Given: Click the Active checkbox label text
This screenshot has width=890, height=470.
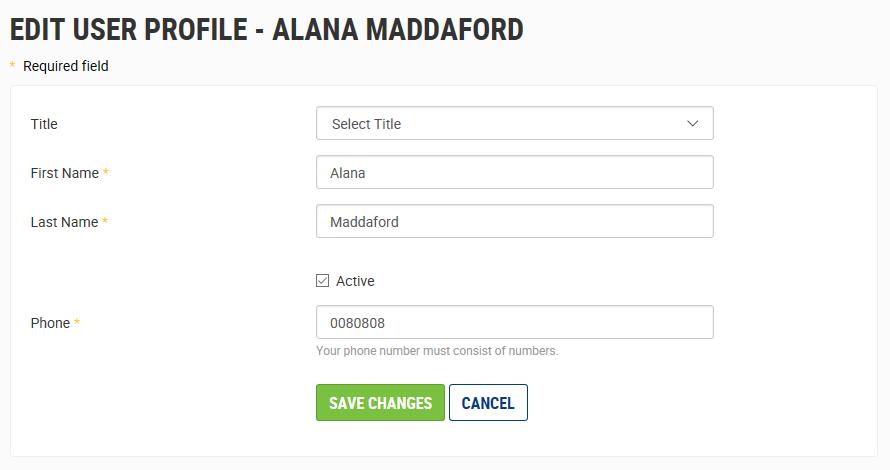Looking at the screenshot, I should 355,281.
